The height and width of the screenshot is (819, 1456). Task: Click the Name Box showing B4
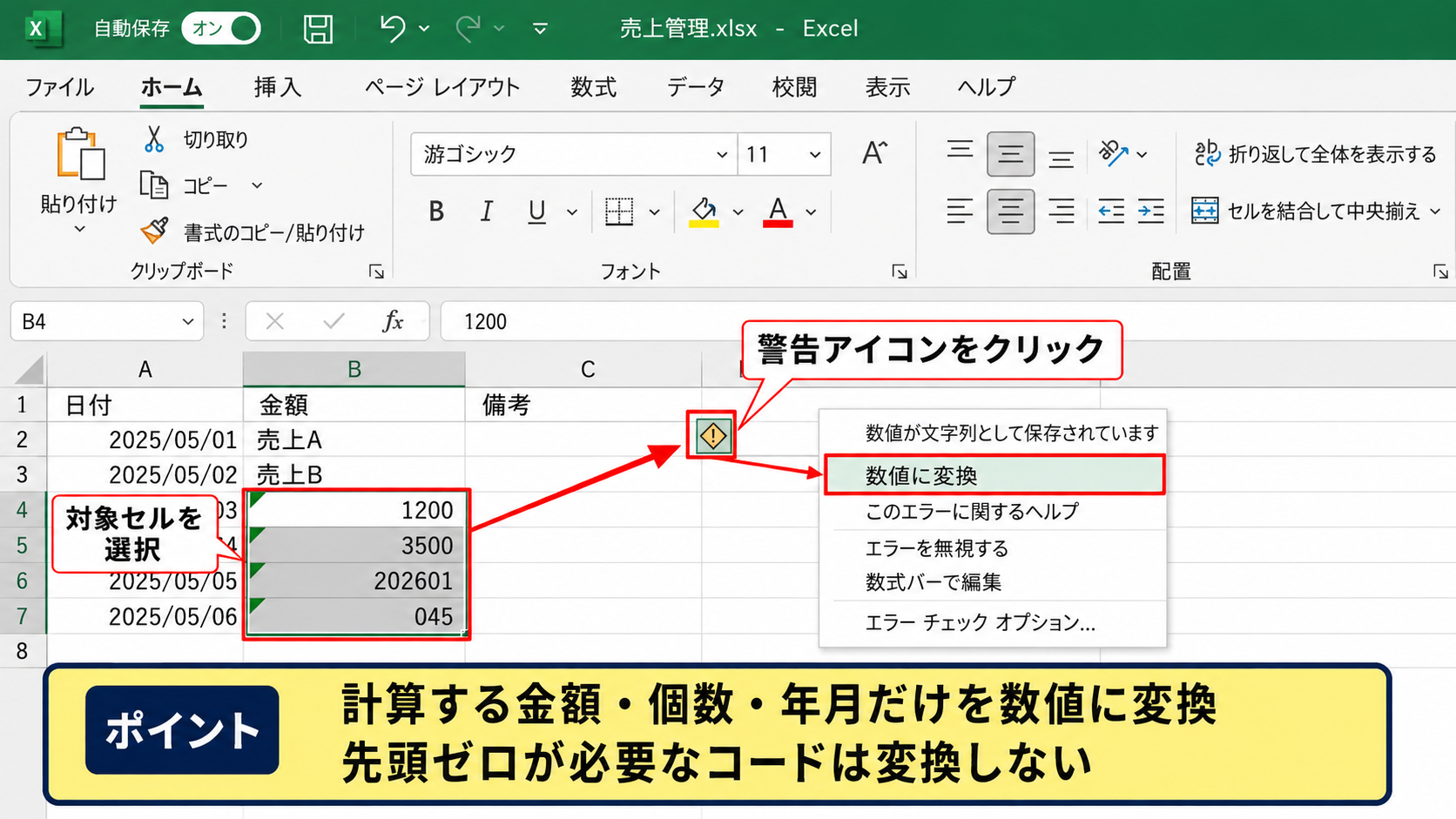(106, 322)
